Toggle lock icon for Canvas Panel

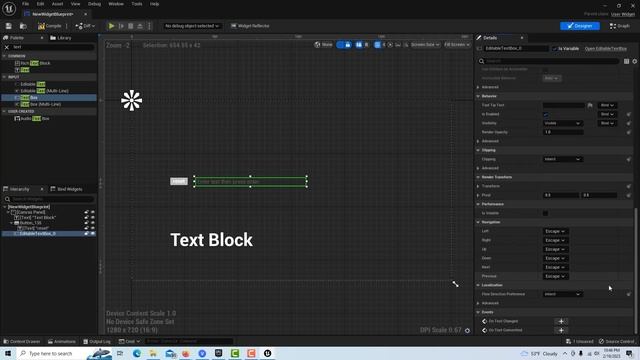click(x=86, y=212)
